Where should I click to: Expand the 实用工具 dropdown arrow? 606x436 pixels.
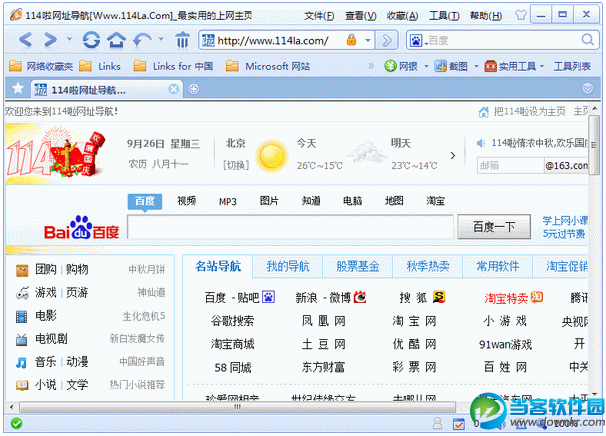pos(542,66)
